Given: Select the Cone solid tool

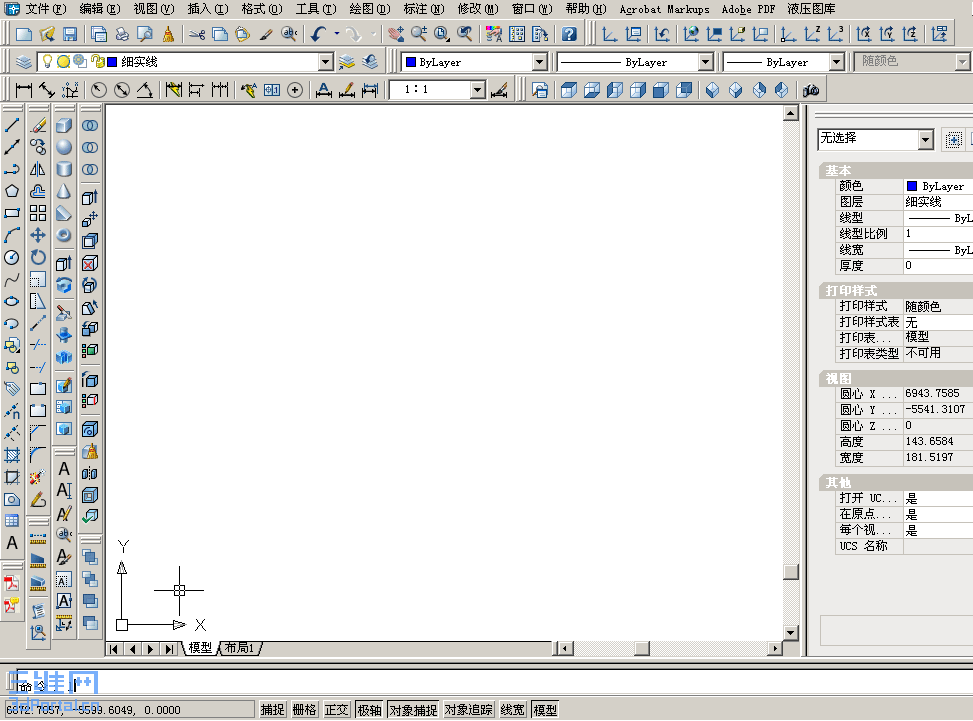Looking at the screenshot, I should pos(64,191).
